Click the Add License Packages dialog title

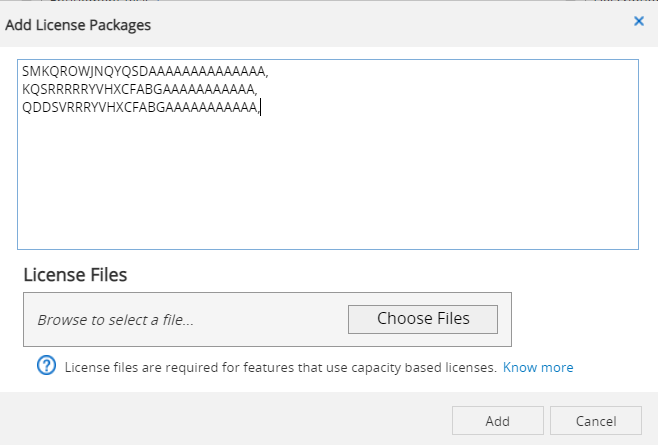pos(78,25)
